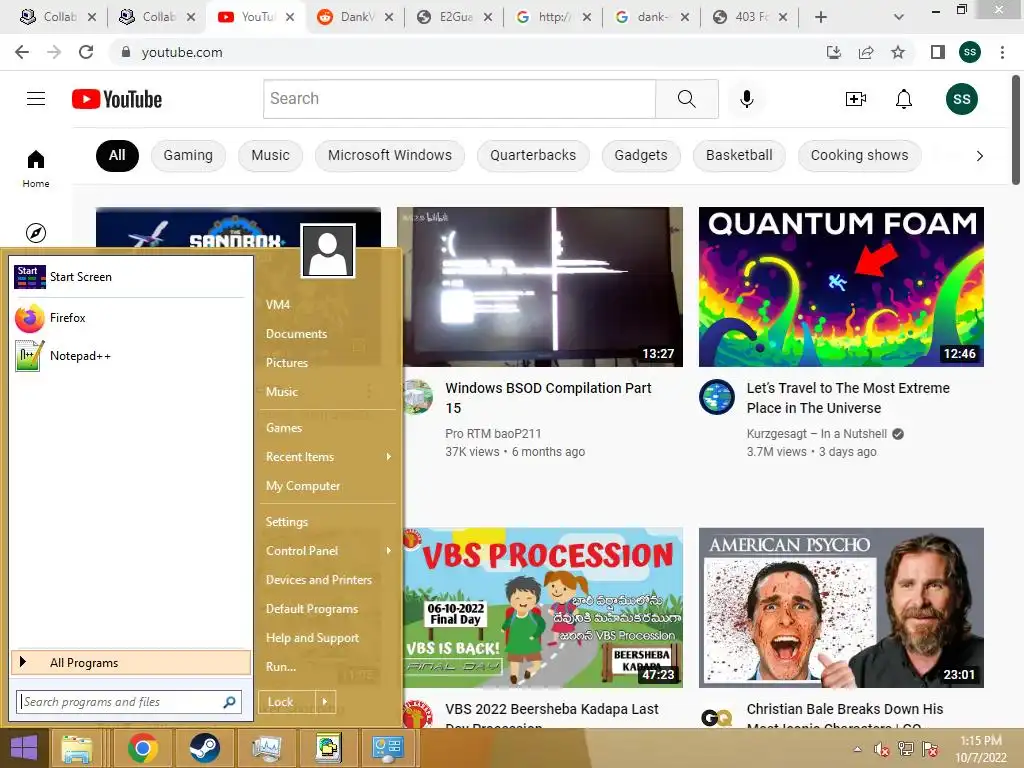Start voice search with the microphone
1024x768 pixels.
tap(746, 99)
